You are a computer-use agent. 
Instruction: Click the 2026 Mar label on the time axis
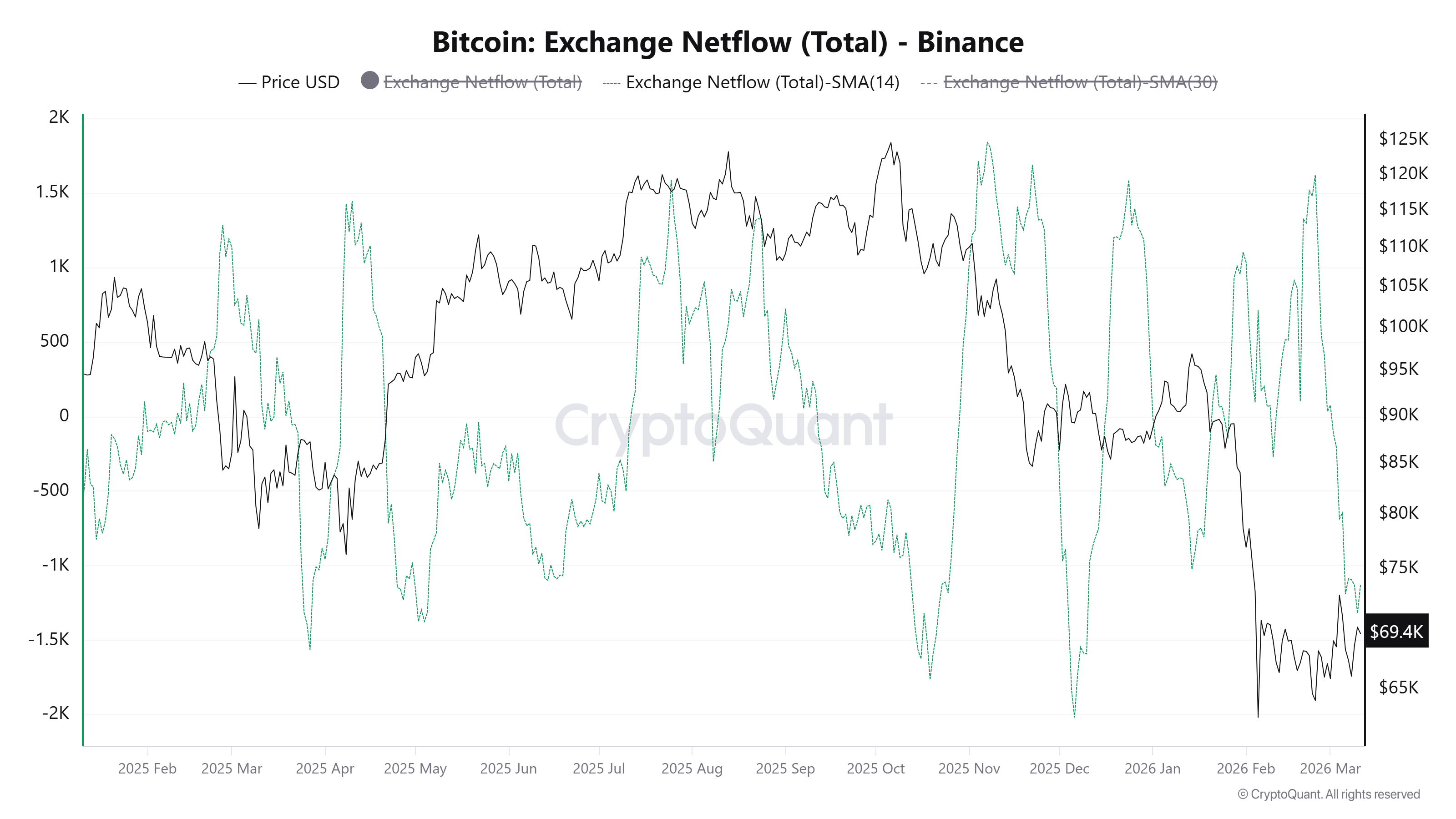(1330, 768)
